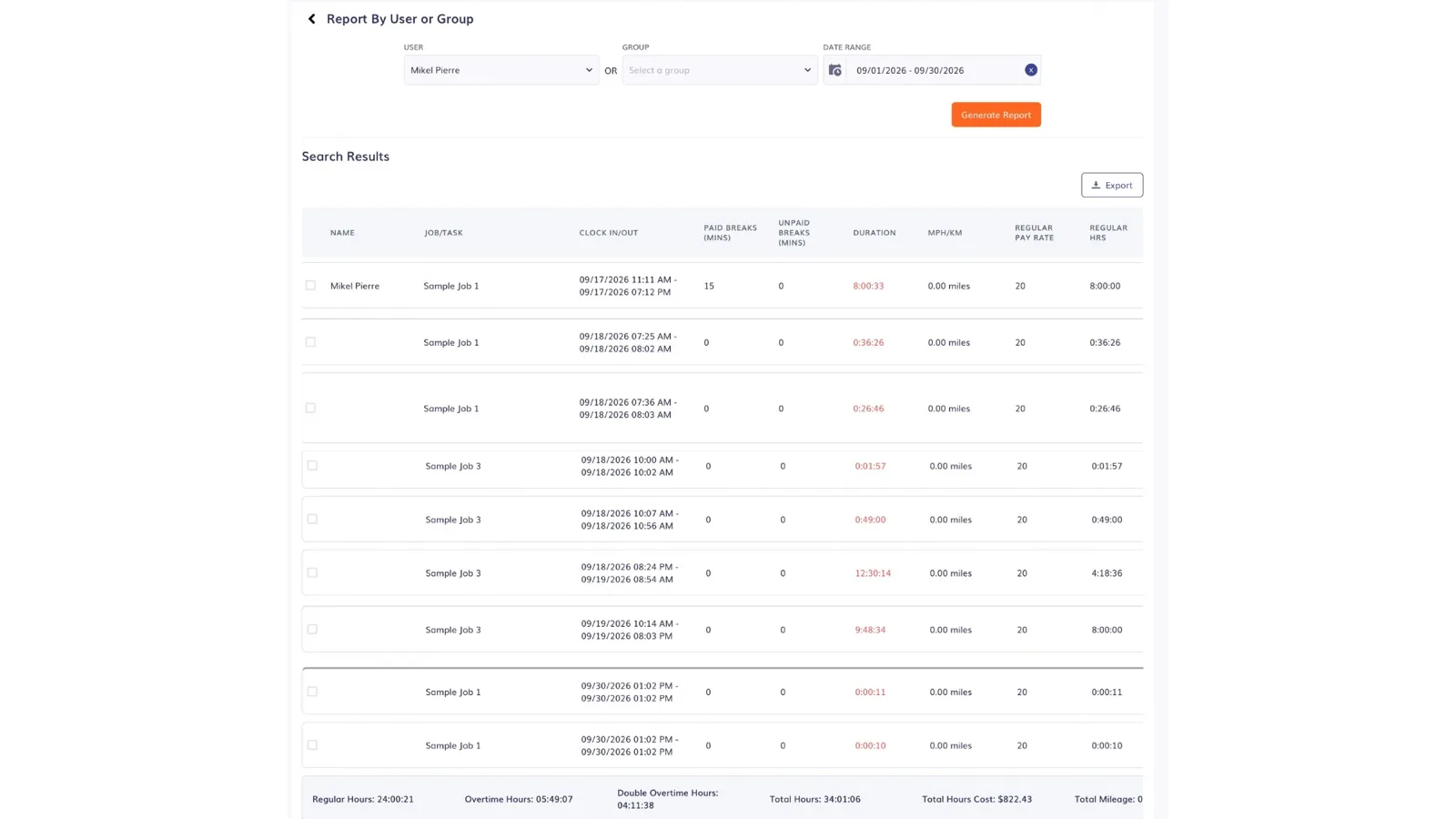Open the User dropdown showing Mikel Pierre

point(501,70)
